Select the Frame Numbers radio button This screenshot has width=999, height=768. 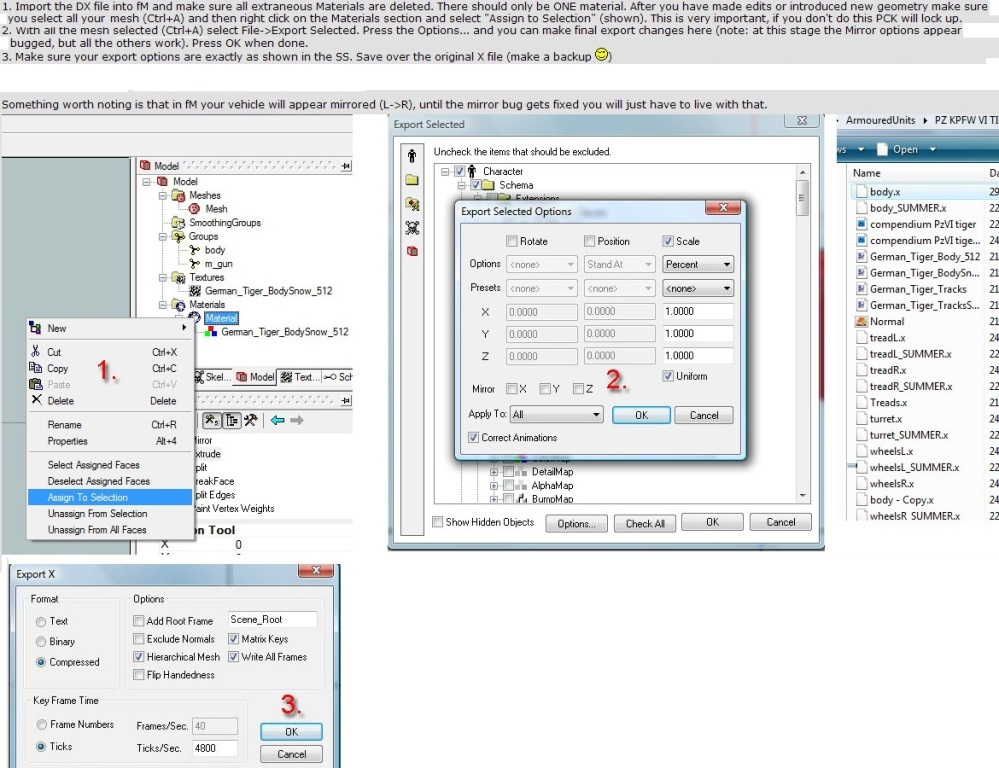pyautogui.click(x=41, y=725)
